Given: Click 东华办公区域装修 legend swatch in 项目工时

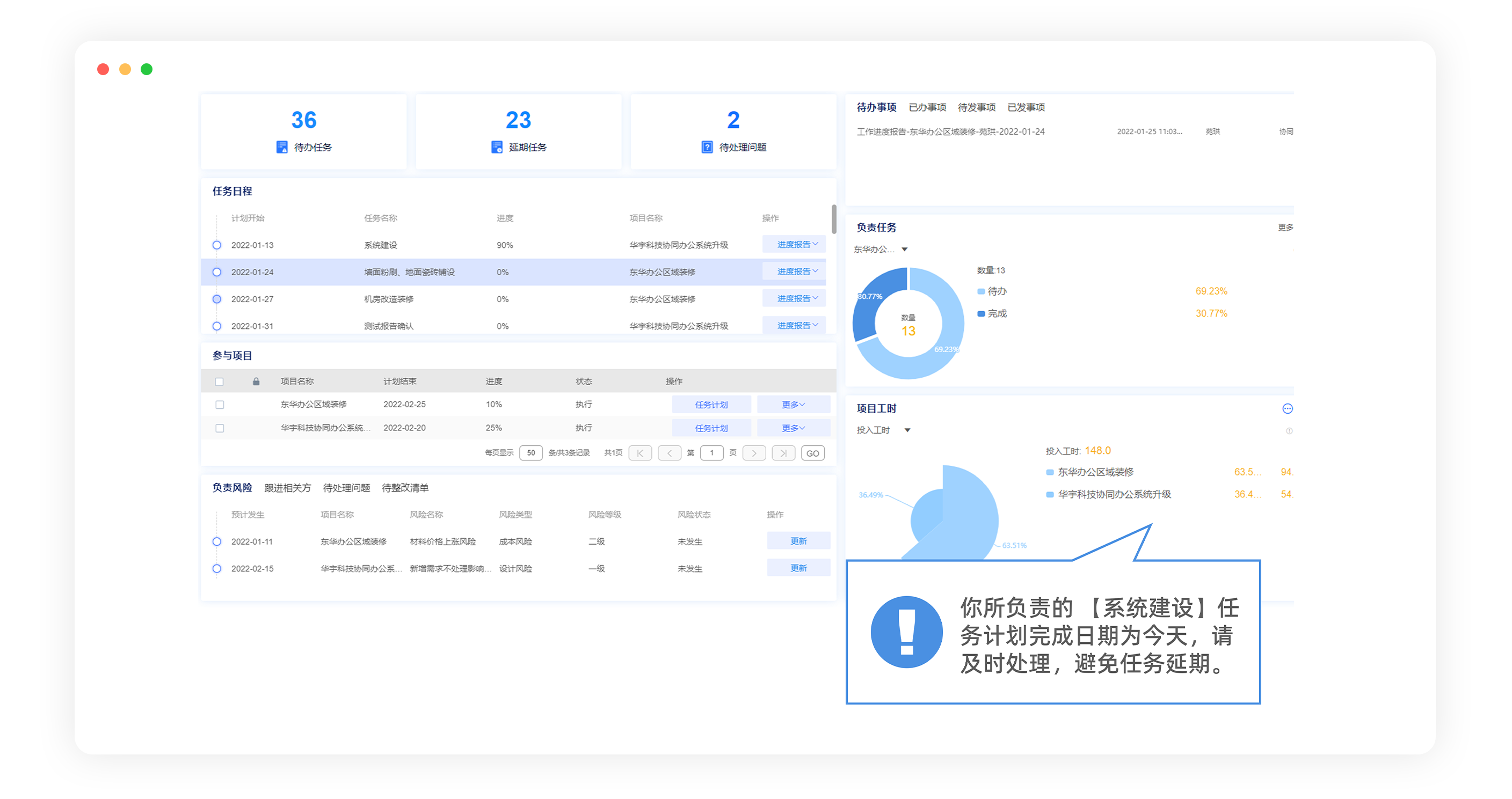Looking at the screenshot, I should [x=1050, y=472].
